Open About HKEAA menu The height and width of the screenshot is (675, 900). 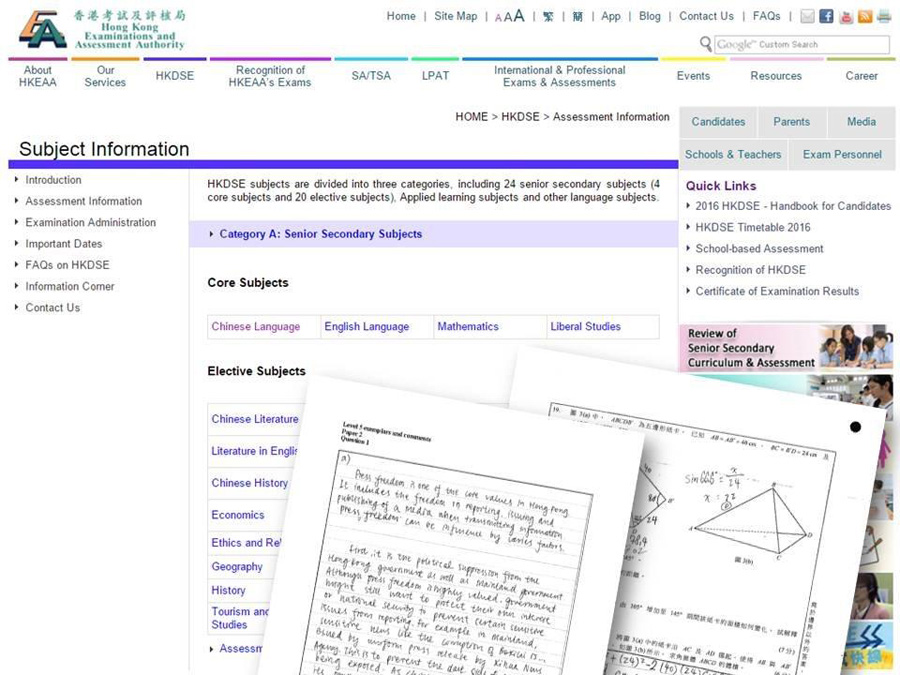(38, 76)
